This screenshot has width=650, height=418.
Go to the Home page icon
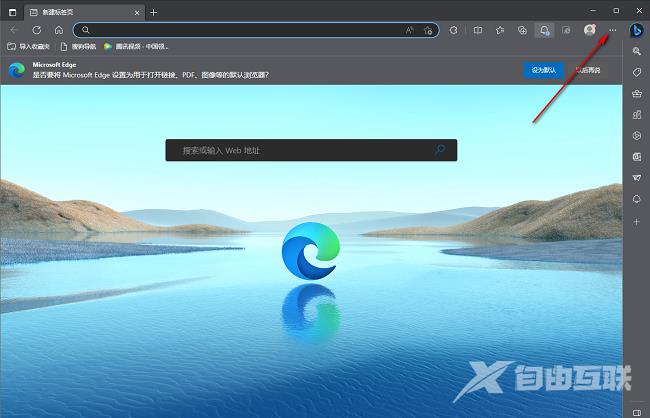coord(59,30)
